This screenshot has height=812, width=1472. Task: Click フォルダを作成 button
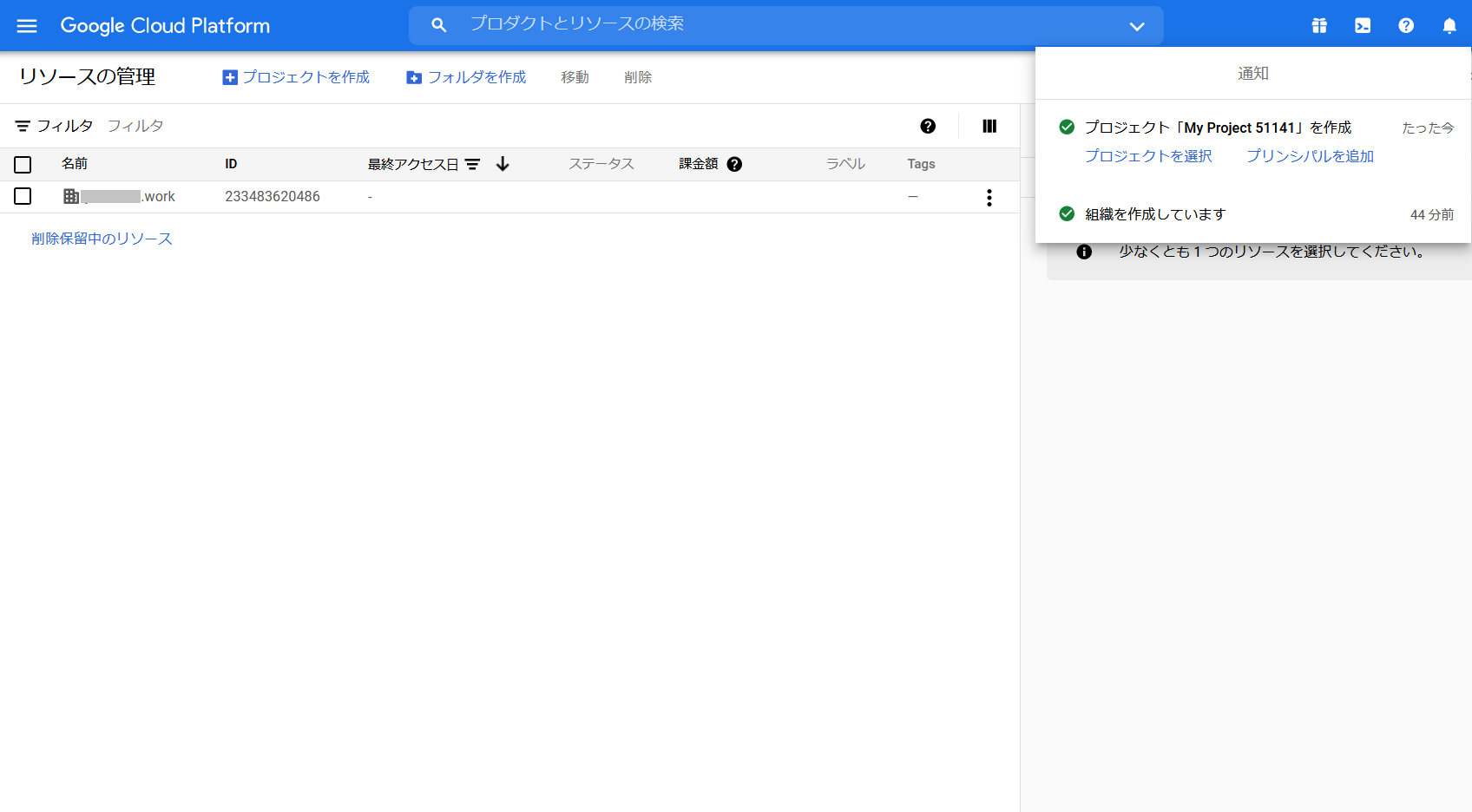coord(466,77)
